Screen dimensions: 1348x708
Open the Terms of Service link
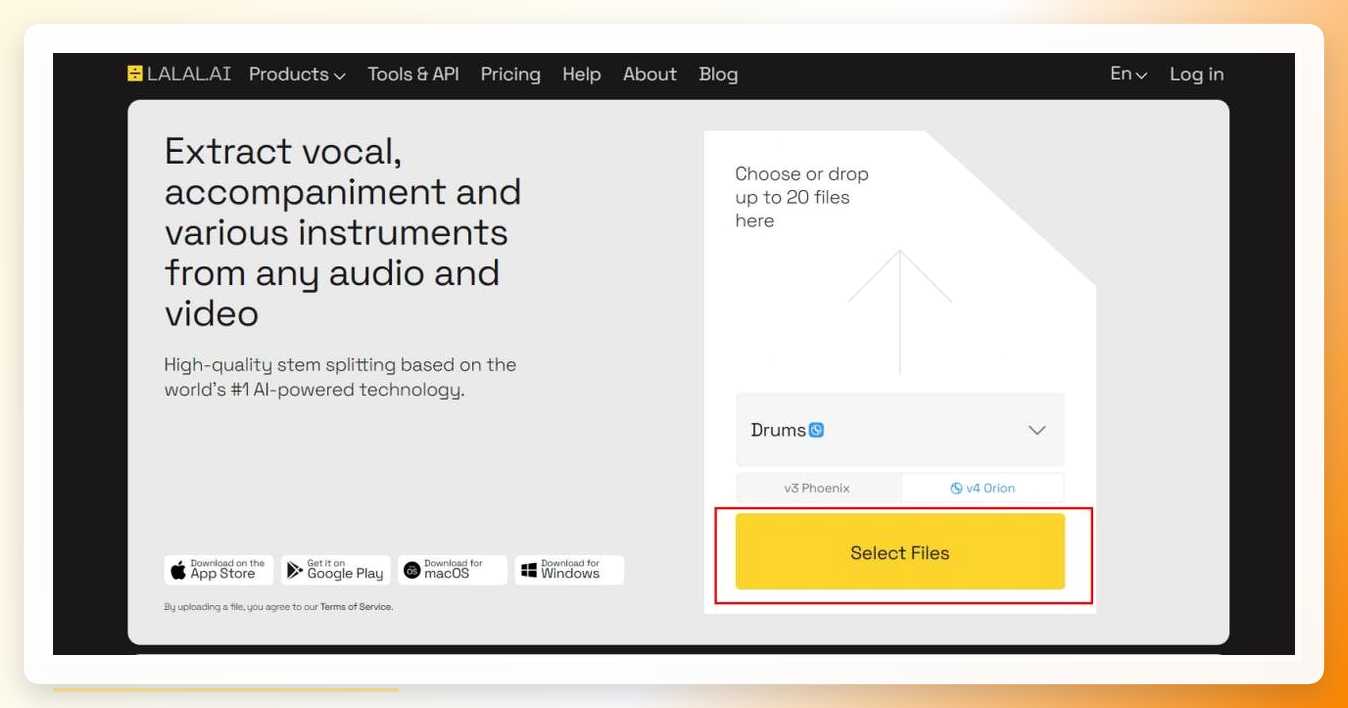click(356, 607)
